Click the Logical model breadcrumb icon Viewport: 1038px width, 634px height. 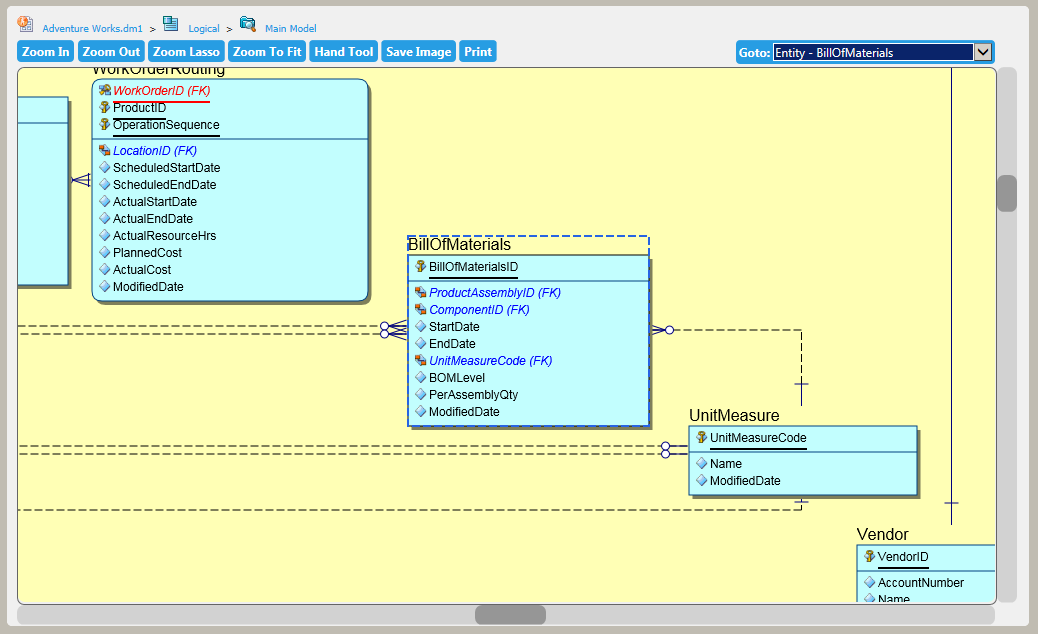171,24
